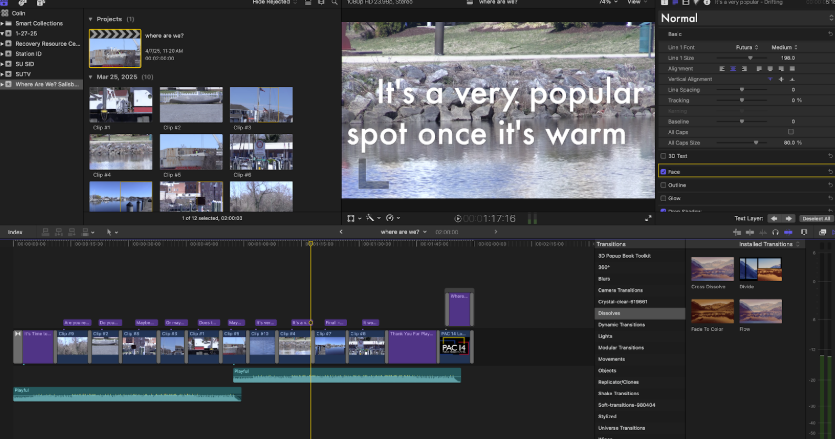The height and width of the screenshot is (439, 836).
Task: Click the Cross Dissolve transition thumbnail
Action: tap(710, 269)
